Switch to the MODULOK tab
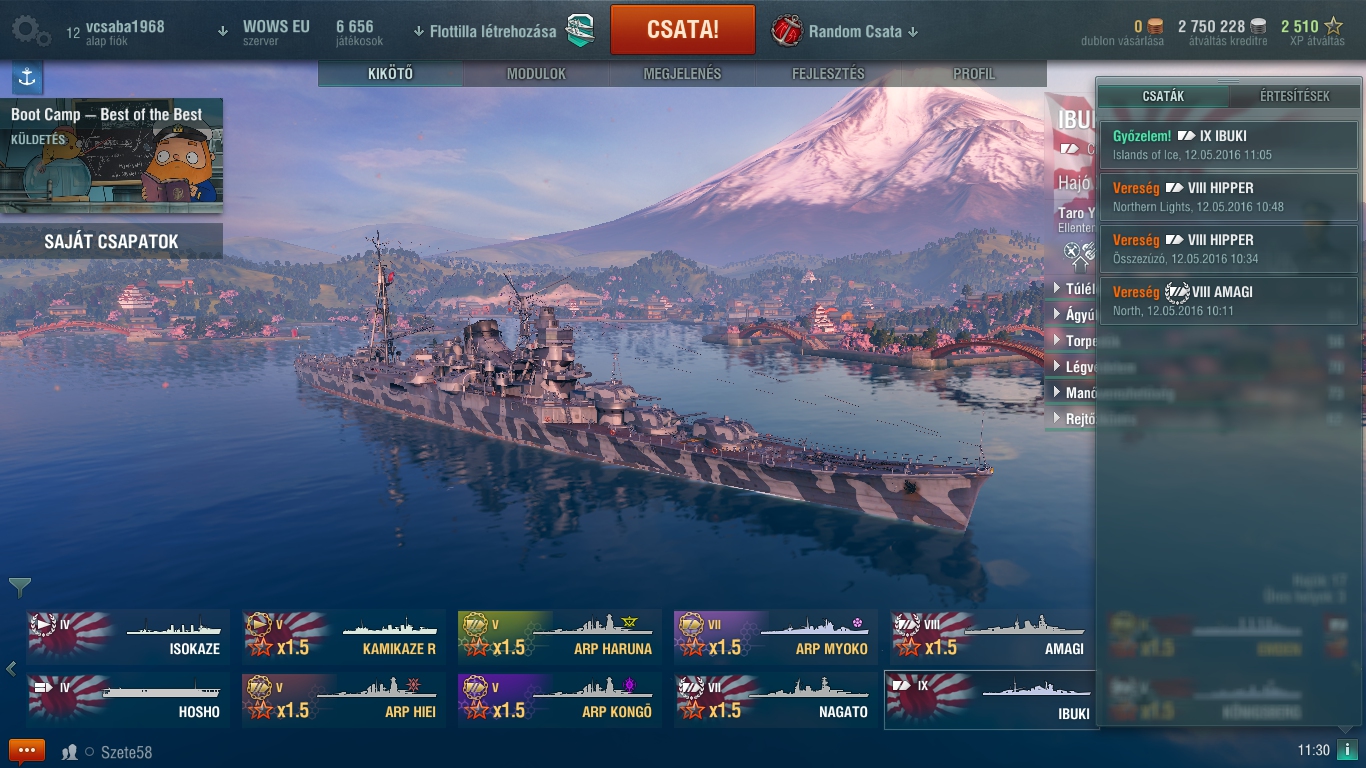Screen dimensions: 1366x768 click(x=536, y=74)
